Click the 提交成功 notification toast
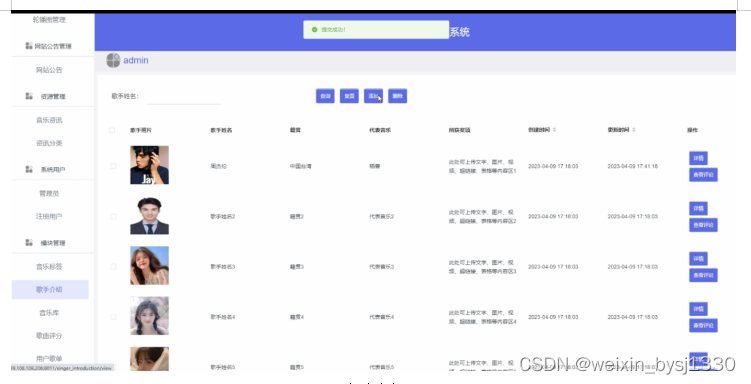This screenshot has height=384, width=751. point(376,30)
